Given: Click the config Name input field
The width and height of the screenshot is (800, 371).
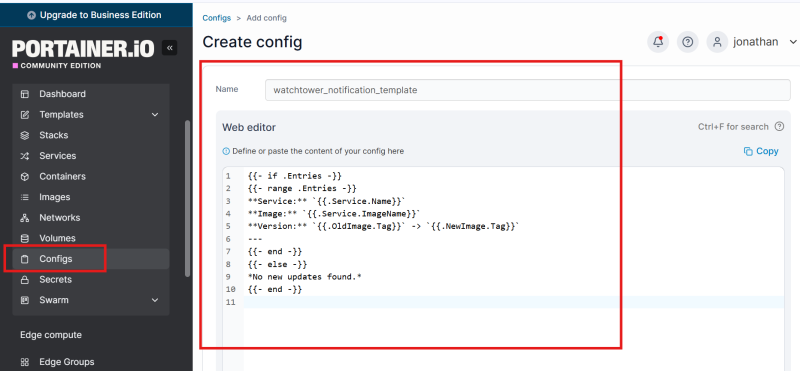Looking at the screenshot, I should 528,90.
